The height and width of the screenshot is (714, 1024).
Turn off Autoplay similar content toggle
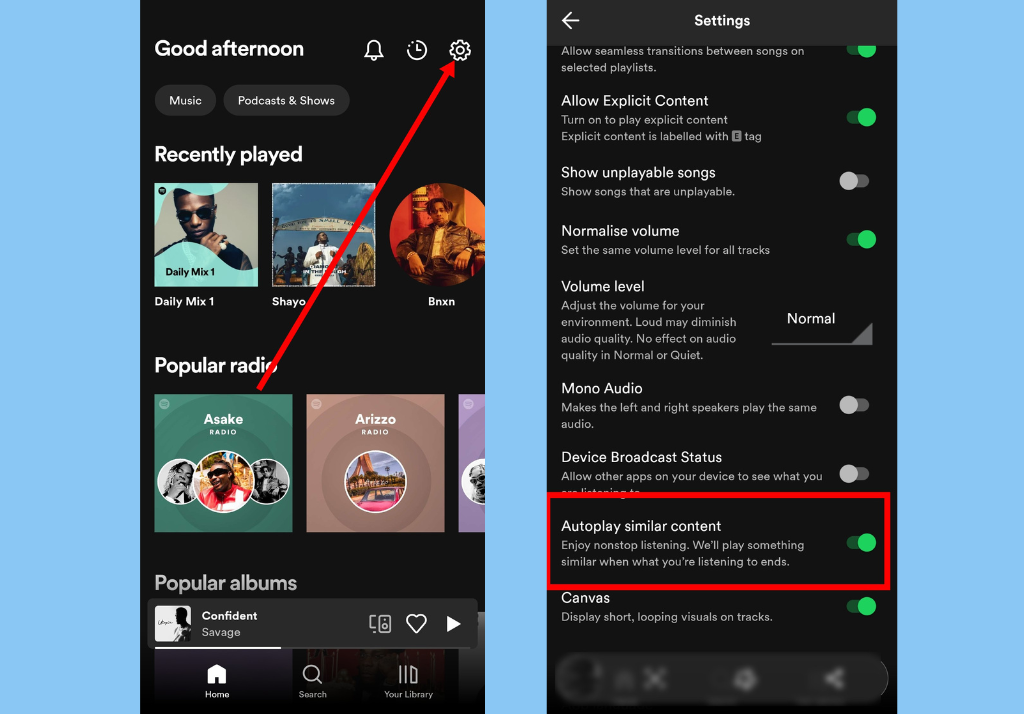pos(861,542)
